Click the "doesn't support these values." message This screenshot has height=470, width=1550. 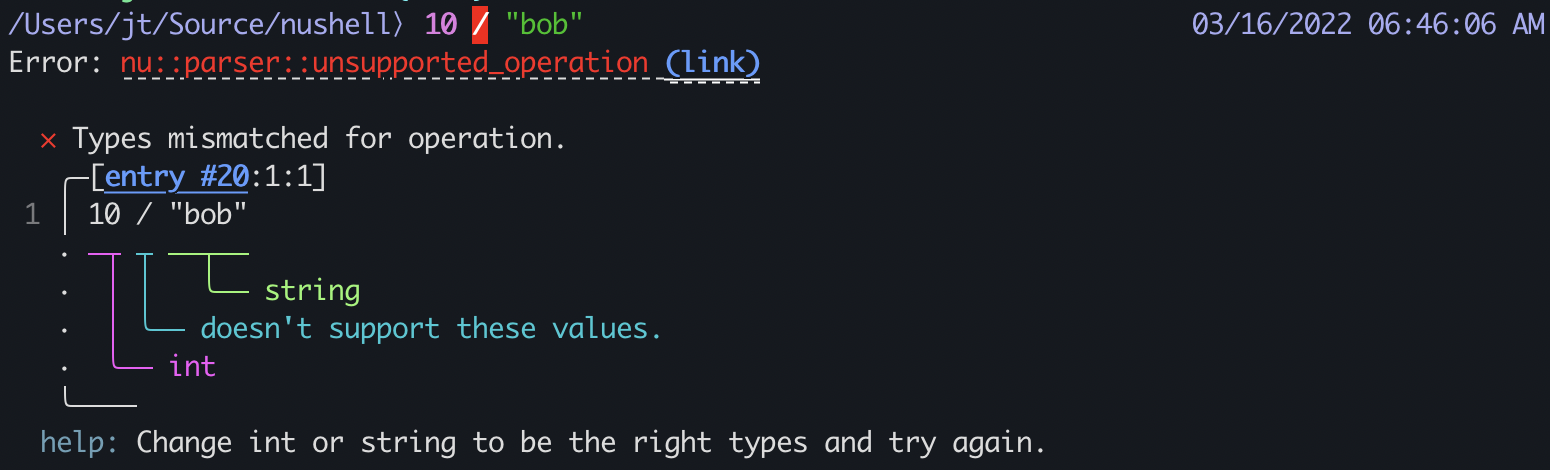431,329
